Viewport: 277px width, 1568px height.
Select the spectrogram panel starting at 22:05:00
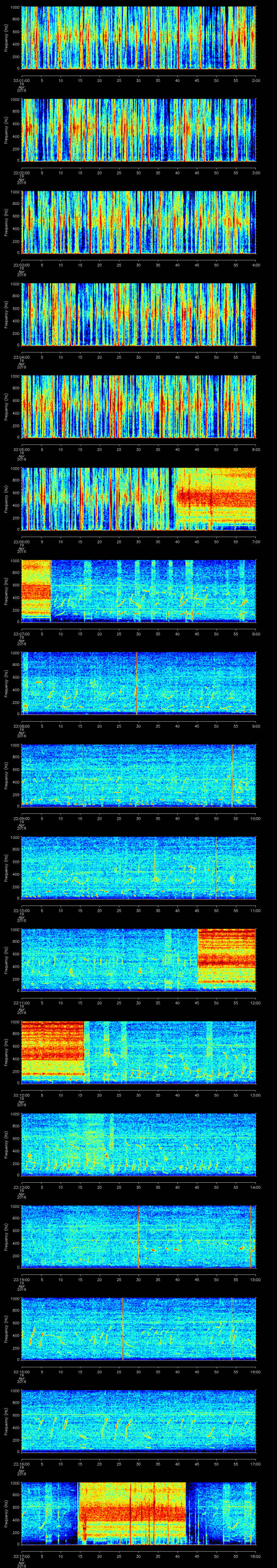tap(139, 407)
